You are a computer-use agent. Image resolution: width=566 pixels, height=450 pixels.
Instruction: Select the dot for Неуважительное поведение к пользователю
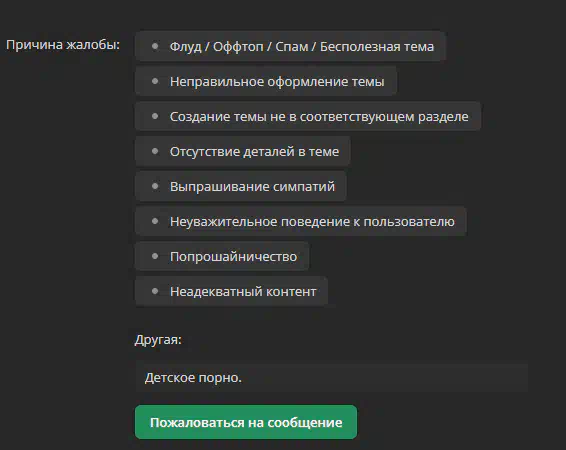point(155,221)
